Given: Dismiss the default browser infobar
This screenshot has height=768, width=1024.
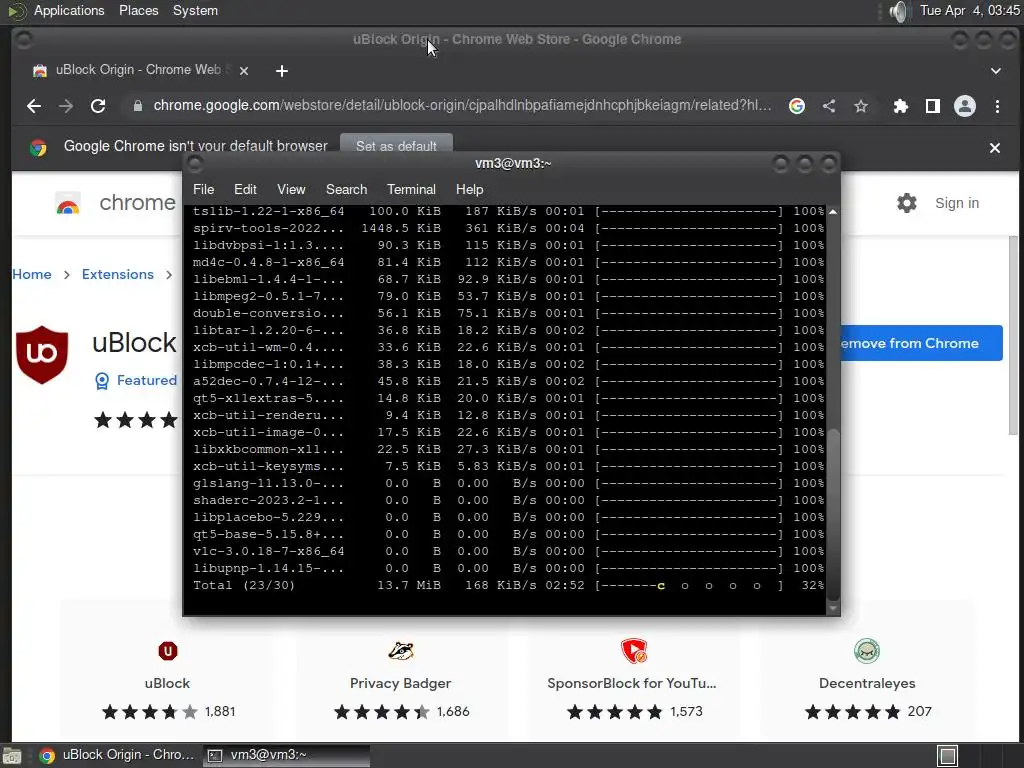Looking at the screenshot, I should coord(995,148).
